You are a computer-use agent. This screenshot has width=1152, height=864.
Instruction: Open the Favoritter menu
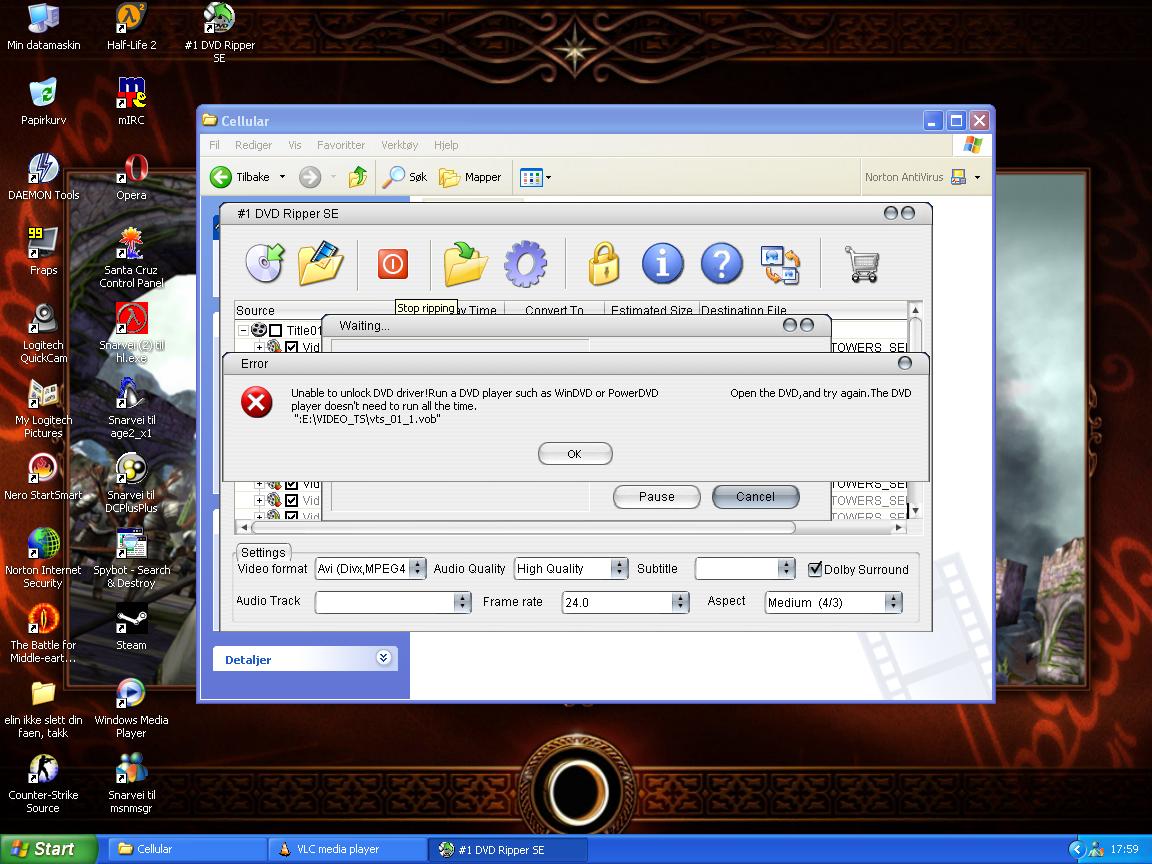coord(341,145)
